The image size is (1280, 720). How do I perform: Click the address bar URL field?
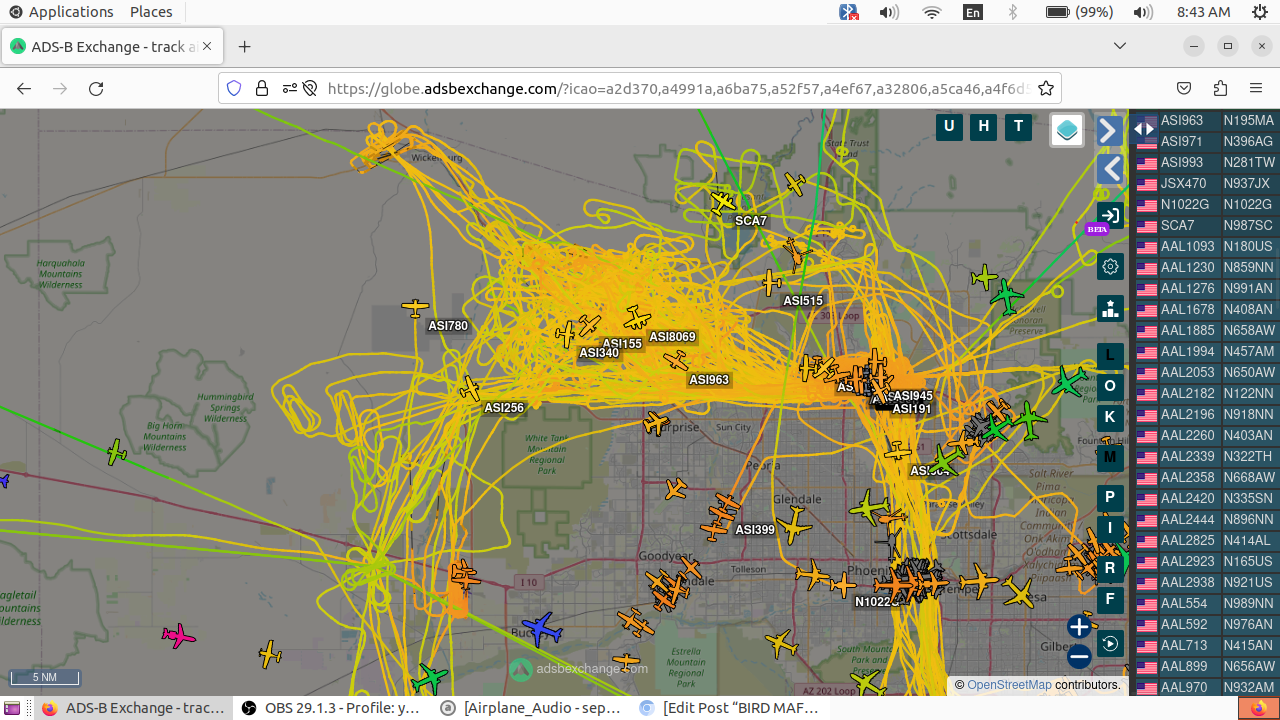tap(678, 88)
